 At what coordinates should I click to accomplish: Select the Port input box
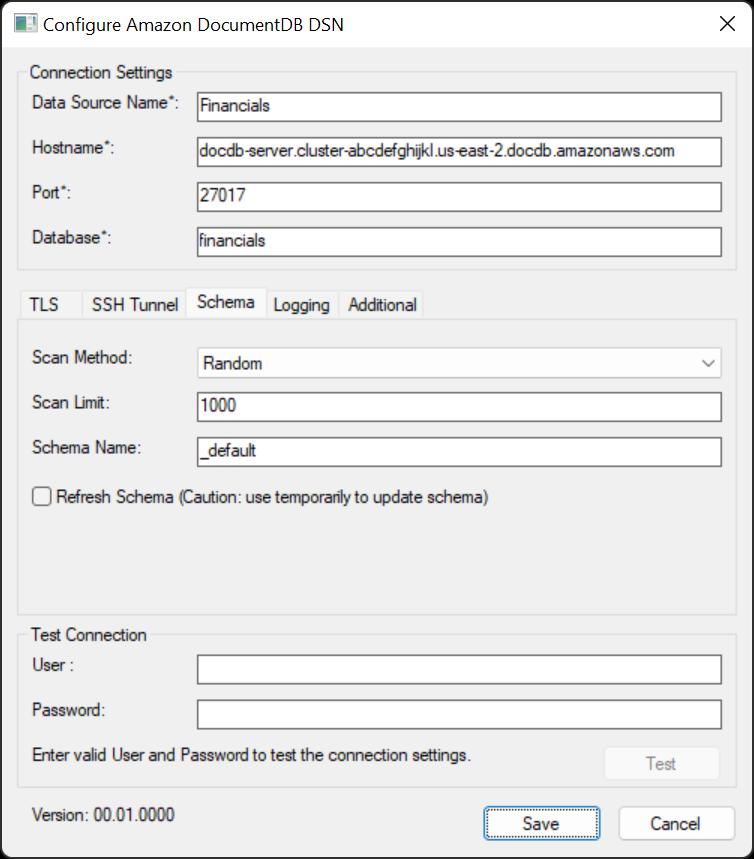(x=459, y=197)
